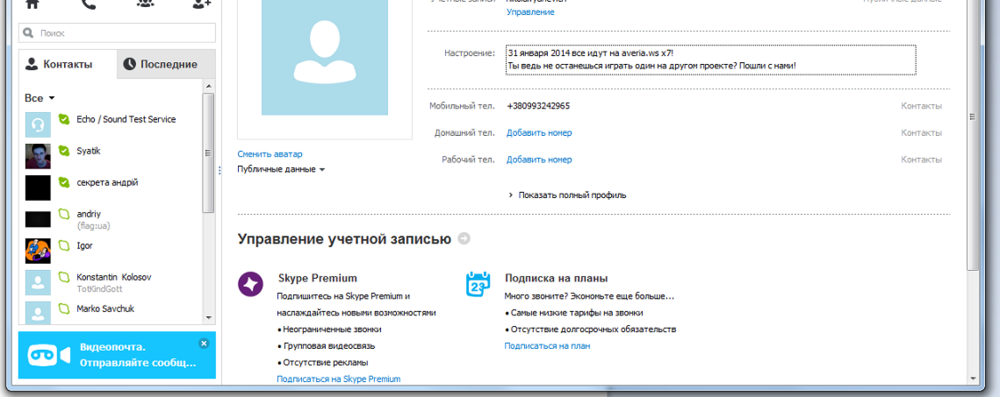The height and width of the screenshot is (397, 1000).
Task: Click Echo Sound Test Service avatar
Action: point(38,124)
